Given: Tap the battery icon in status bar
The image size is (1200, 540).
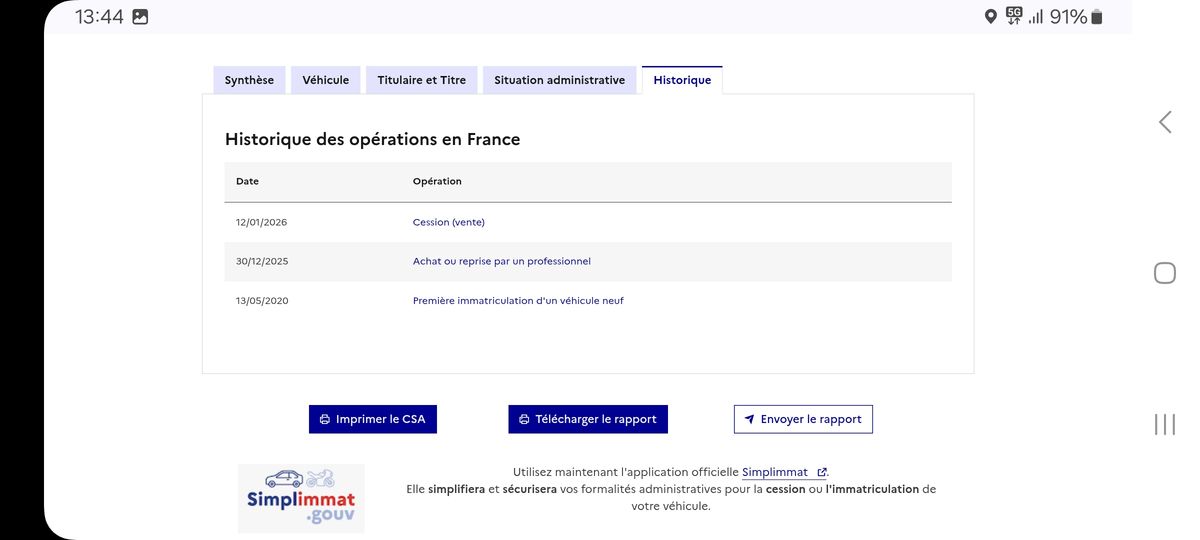Looking at the screenshot, I should pos(1097,16).
